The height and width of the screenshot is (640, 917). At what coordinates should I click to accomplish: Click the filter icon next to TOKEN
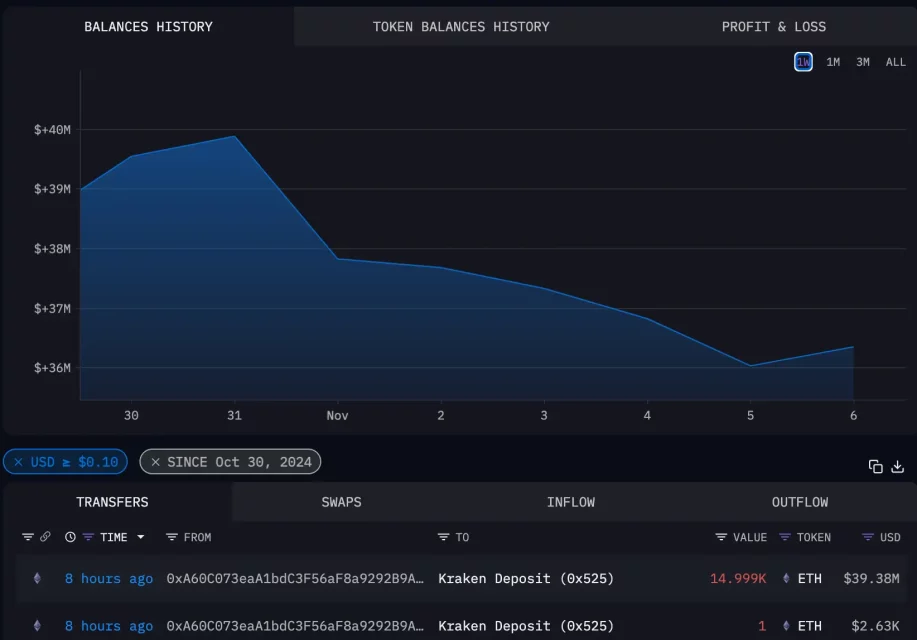tap(785, 537)
